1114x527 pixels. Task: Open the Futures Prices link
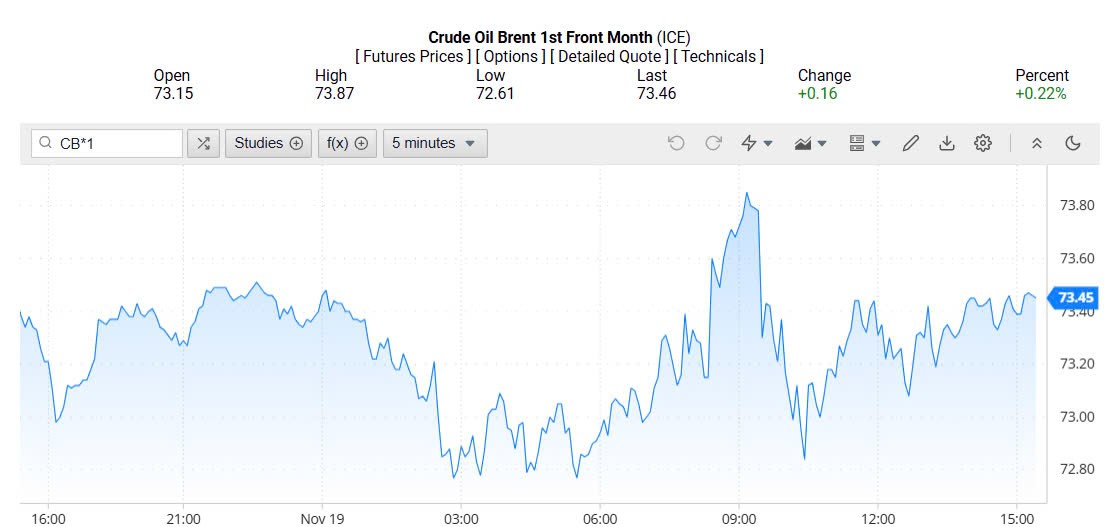click(413, 57)
